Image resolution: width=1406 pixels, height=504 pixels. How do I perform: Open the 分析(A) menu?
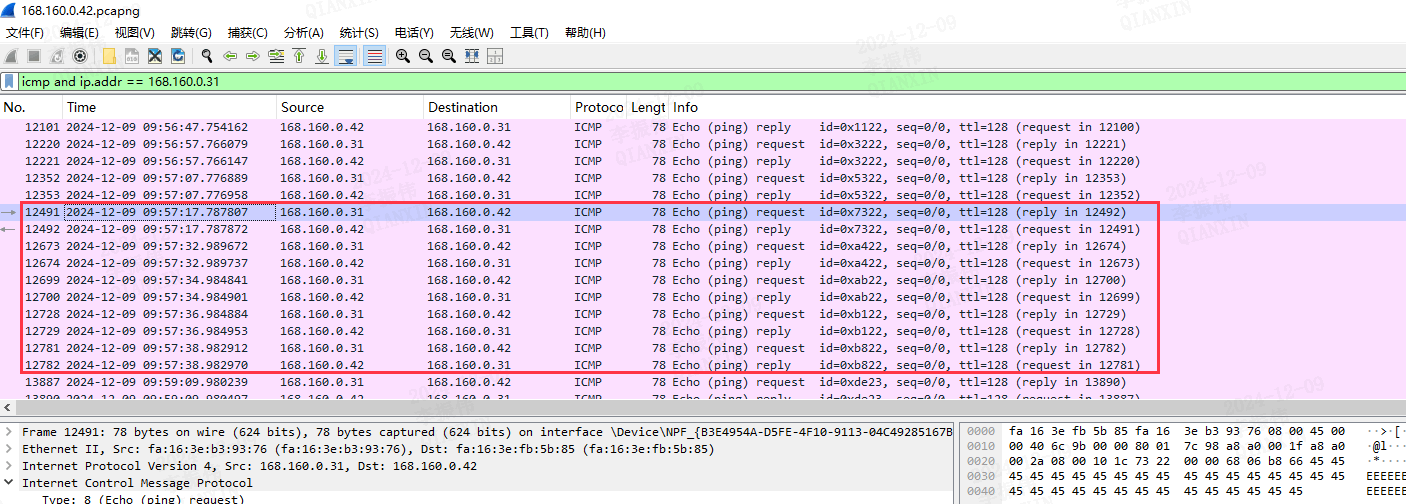(304, 33)
